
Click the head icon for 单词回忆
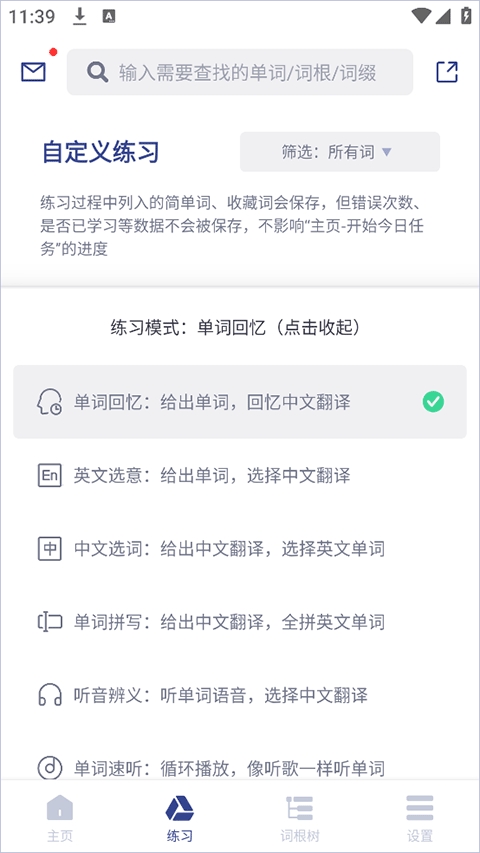[50, 403]
